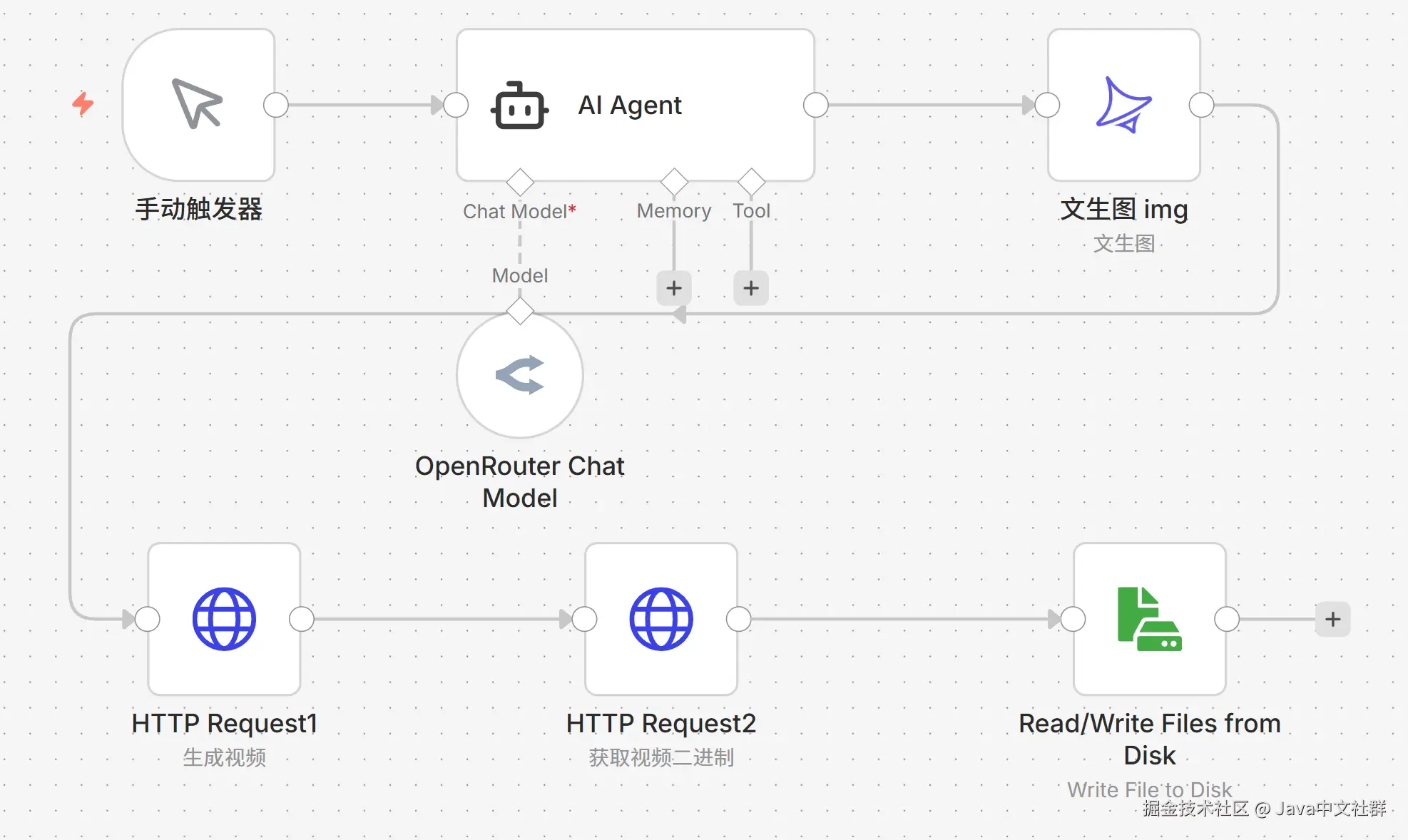The width and height of the screenshot is (1408, 840).
Task: Open the OpenRouter Chat Model node icon
Action: coord(520,375)
